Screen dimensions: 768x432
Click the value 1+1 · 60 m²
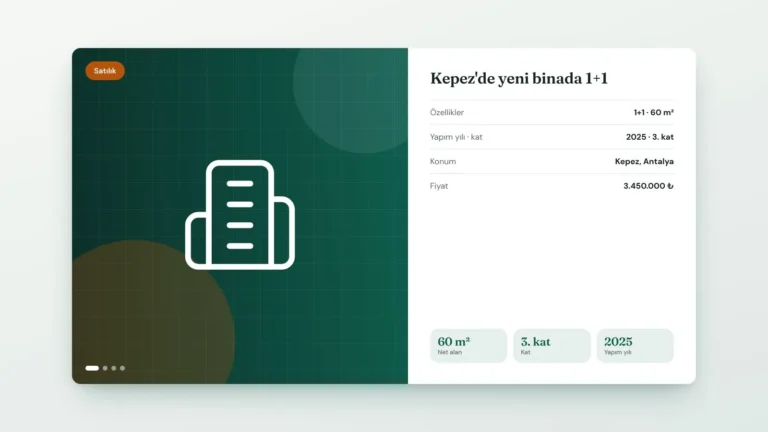click(x=653, y=113)
